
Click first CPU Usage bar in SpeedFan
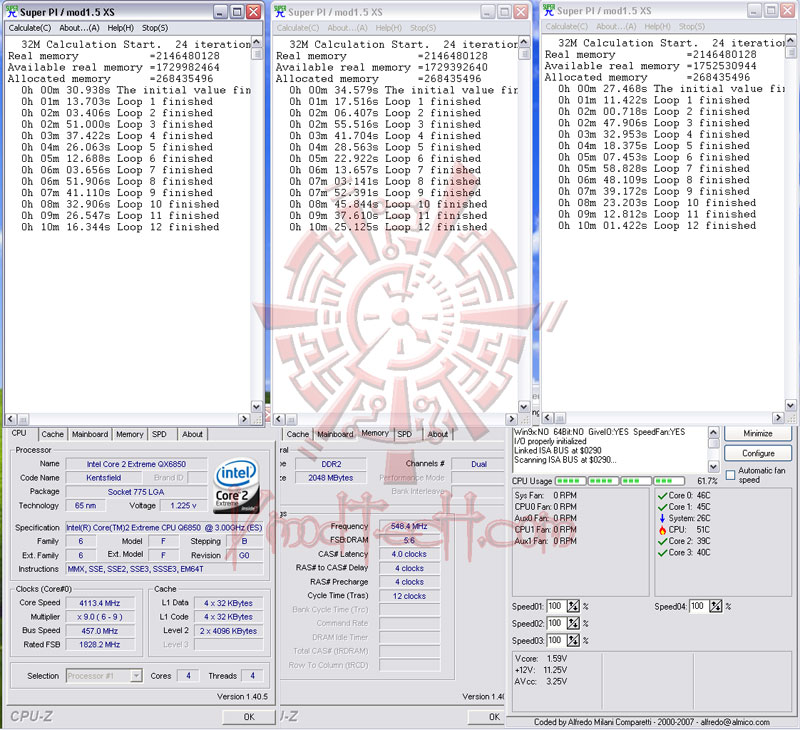[570, 481]
